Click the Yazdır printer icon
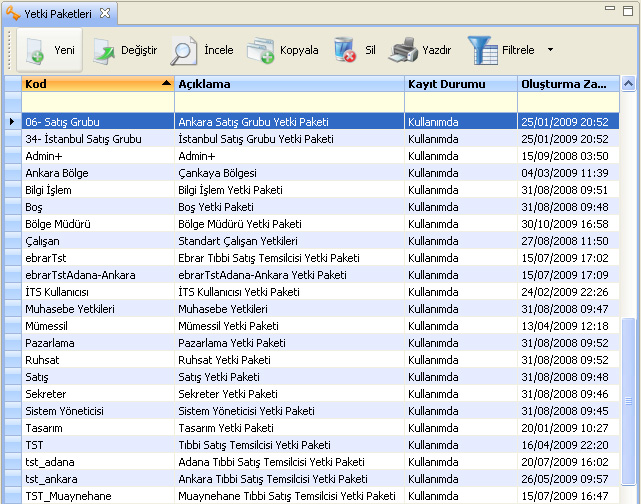The height and width of the screenshot is (504, 641). [x=403, y=50]
